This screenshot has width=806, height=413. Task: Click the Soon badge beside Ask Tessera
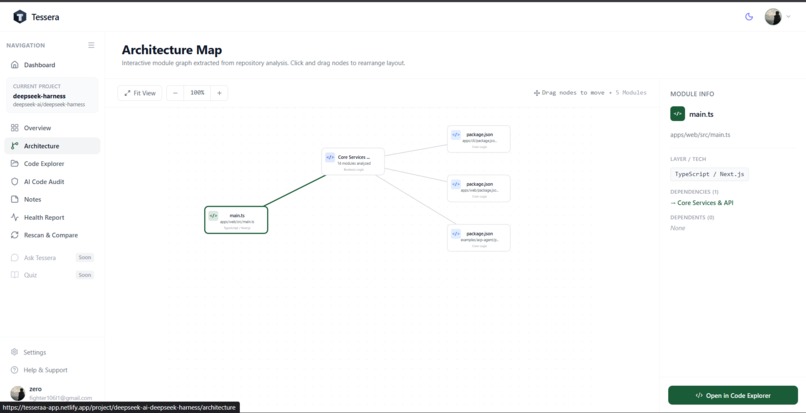click(85, 258)
